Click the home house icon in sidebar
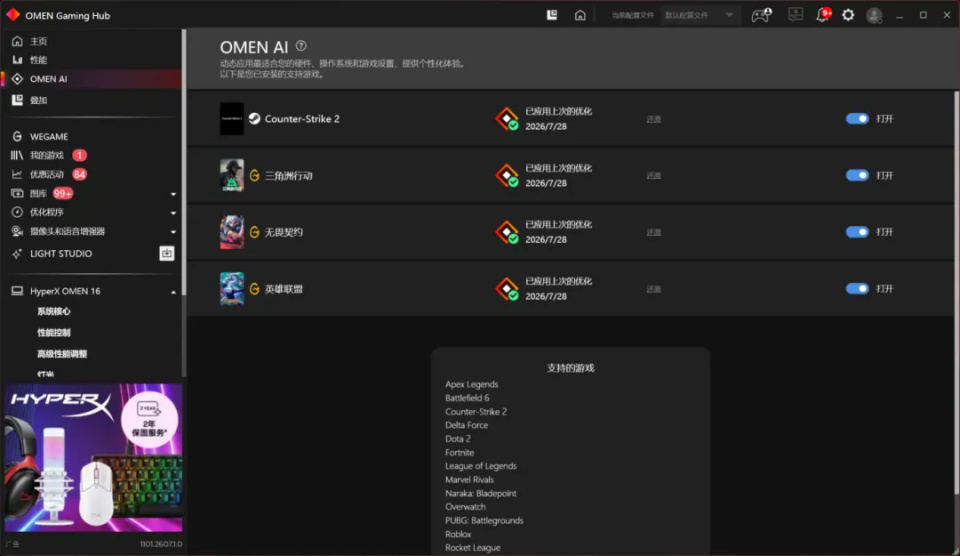 17,41
